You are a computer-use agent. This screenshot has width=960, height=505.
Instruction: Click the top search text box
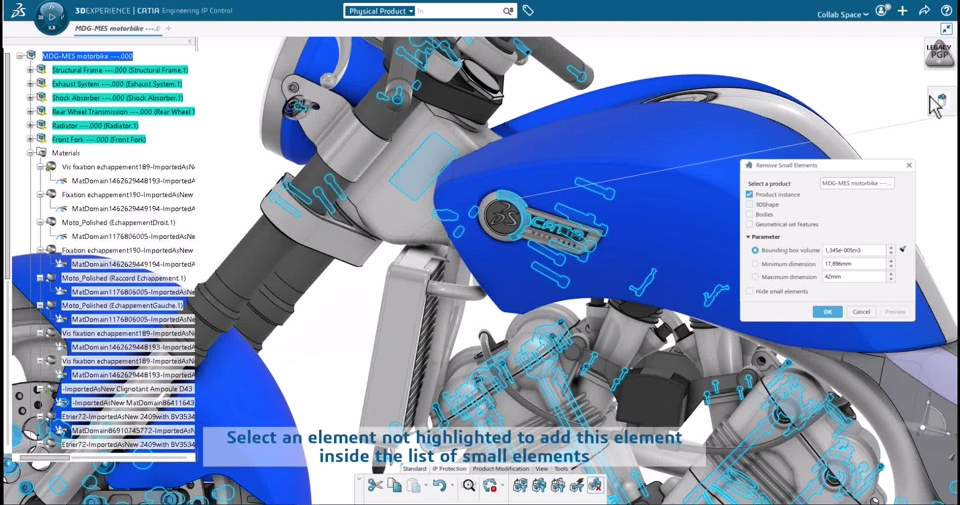[458, 11]
